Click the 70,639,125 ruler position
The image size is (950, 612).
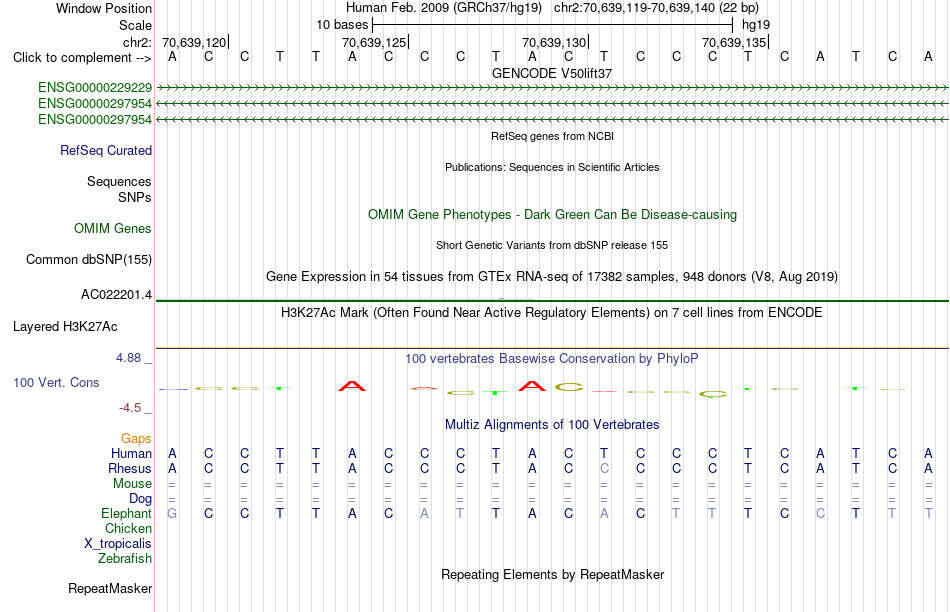tap(374, 42)
